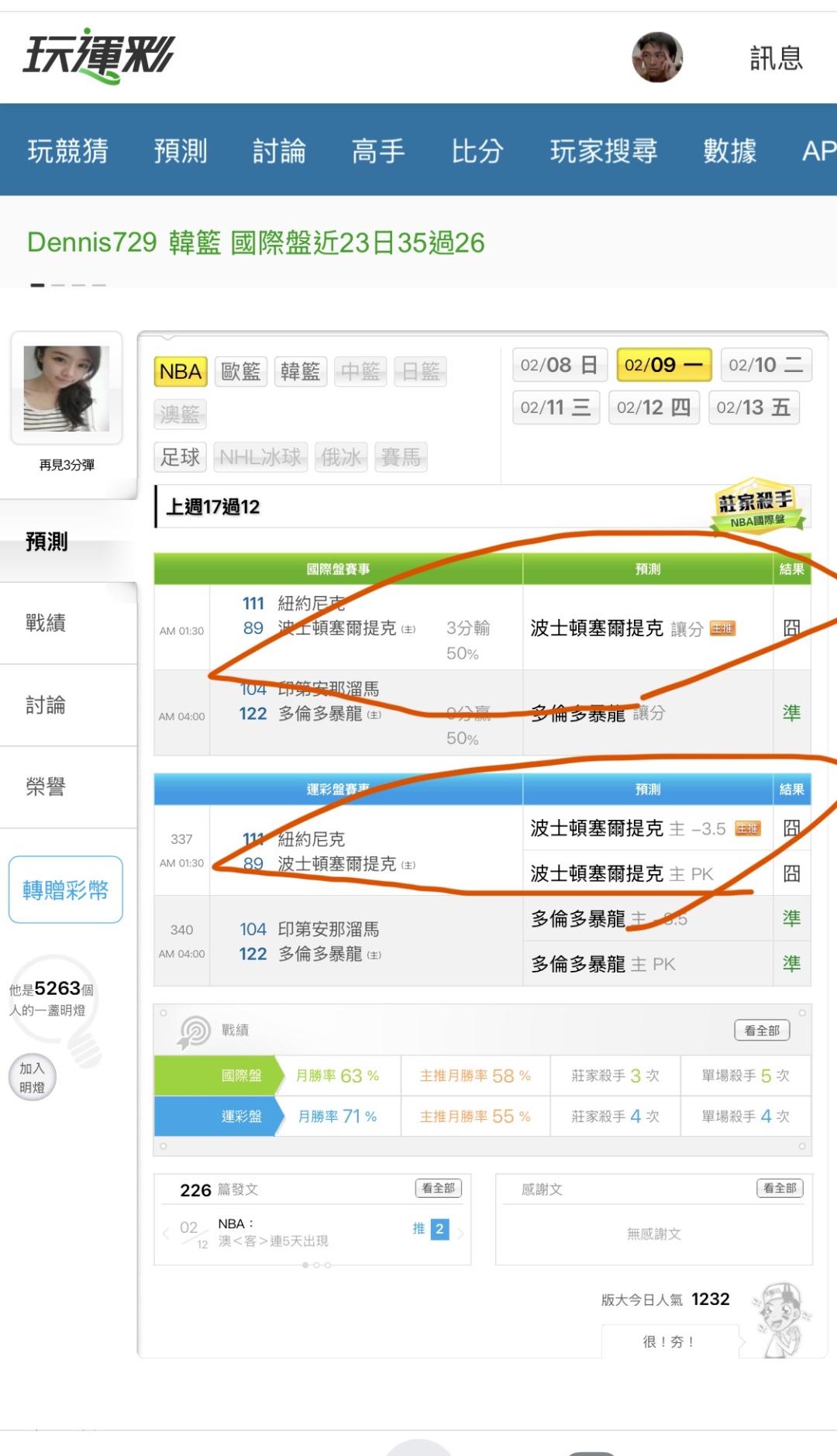Open 看全部 in the 戰績 section
Viewport: 837px width, 1456px height.
click(762, 1031)
